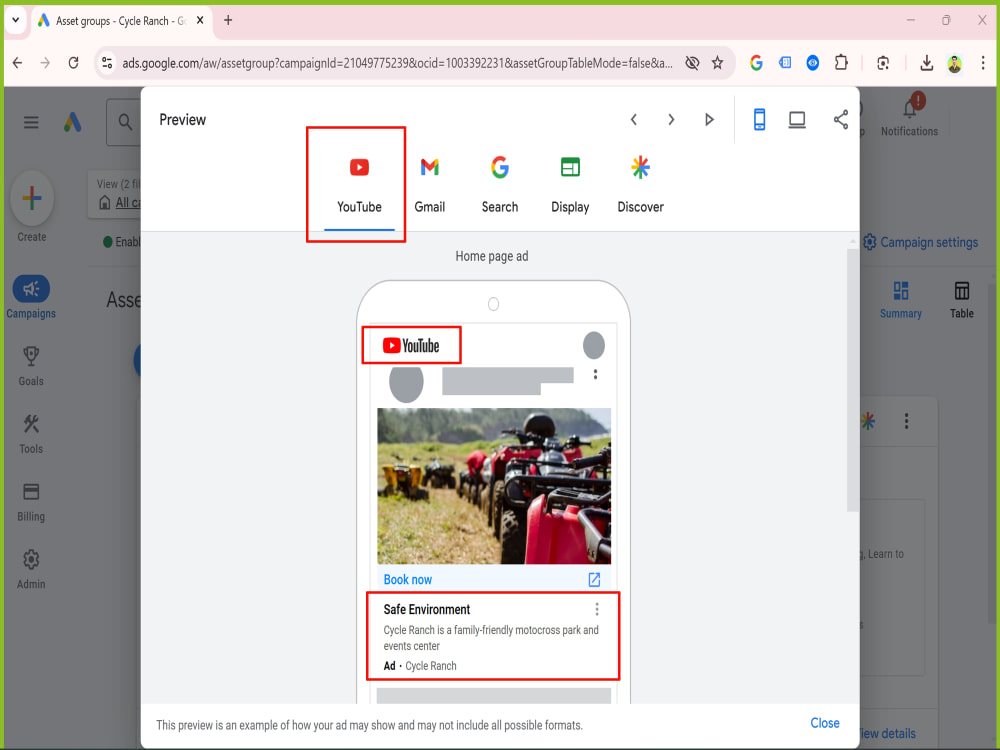Open the browser Downloads icon

click(926, 62)
